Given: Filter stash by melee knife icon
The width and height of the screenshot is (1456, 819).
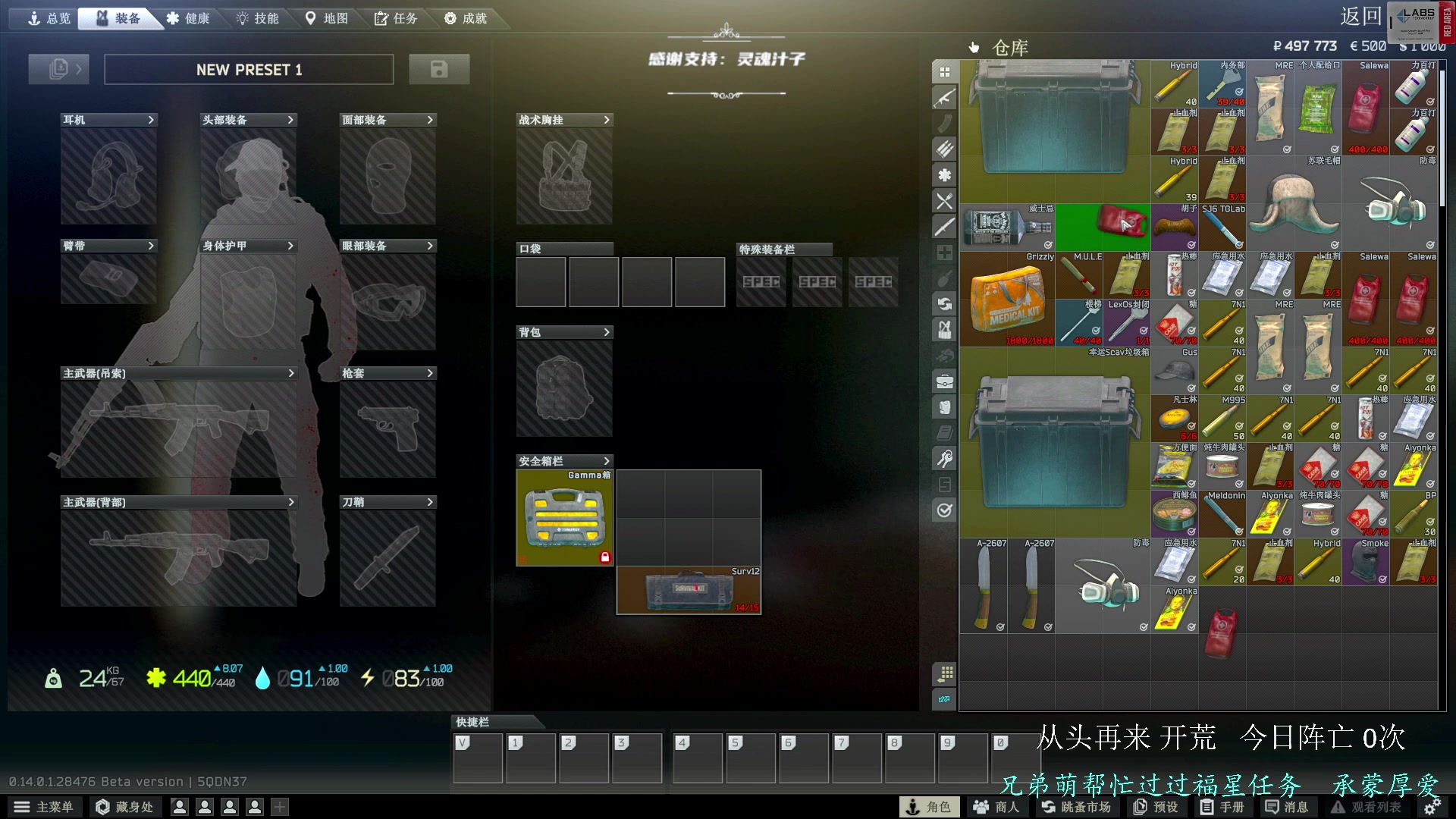Looking at the screenshot, I should pyautogui.click(x=944, y=227).
